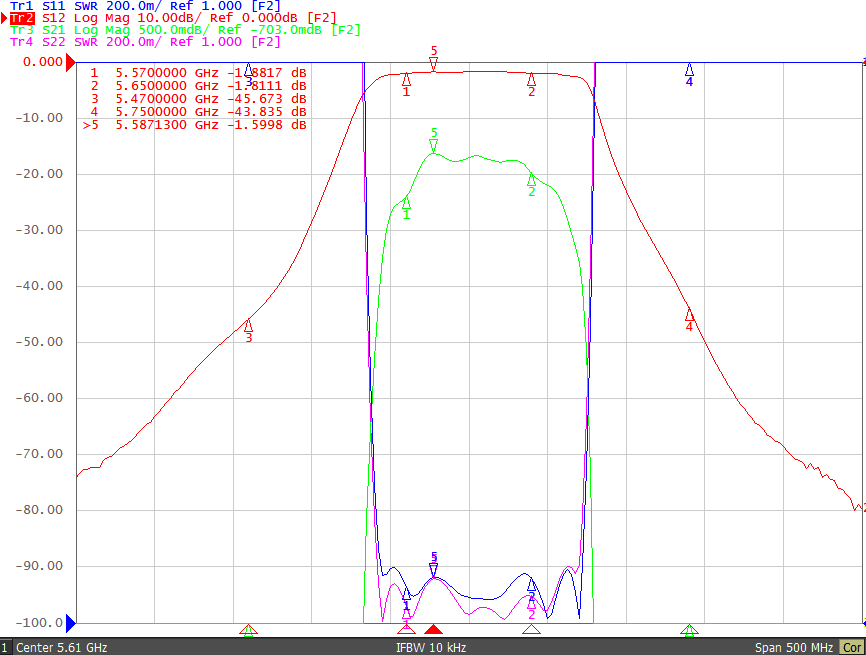Select the active Tr2 S12 trace label

click(173, 18)
